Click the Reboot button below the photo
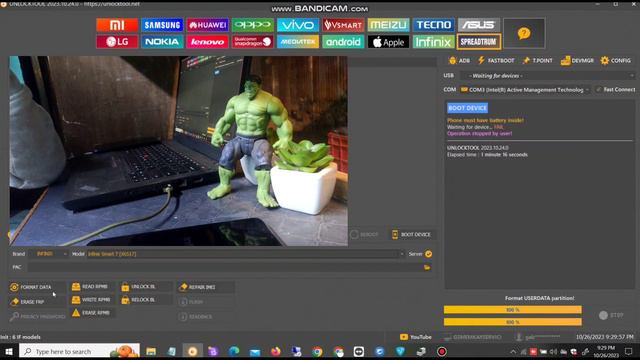Screen dimensions: 640x360 click(365, 234)
